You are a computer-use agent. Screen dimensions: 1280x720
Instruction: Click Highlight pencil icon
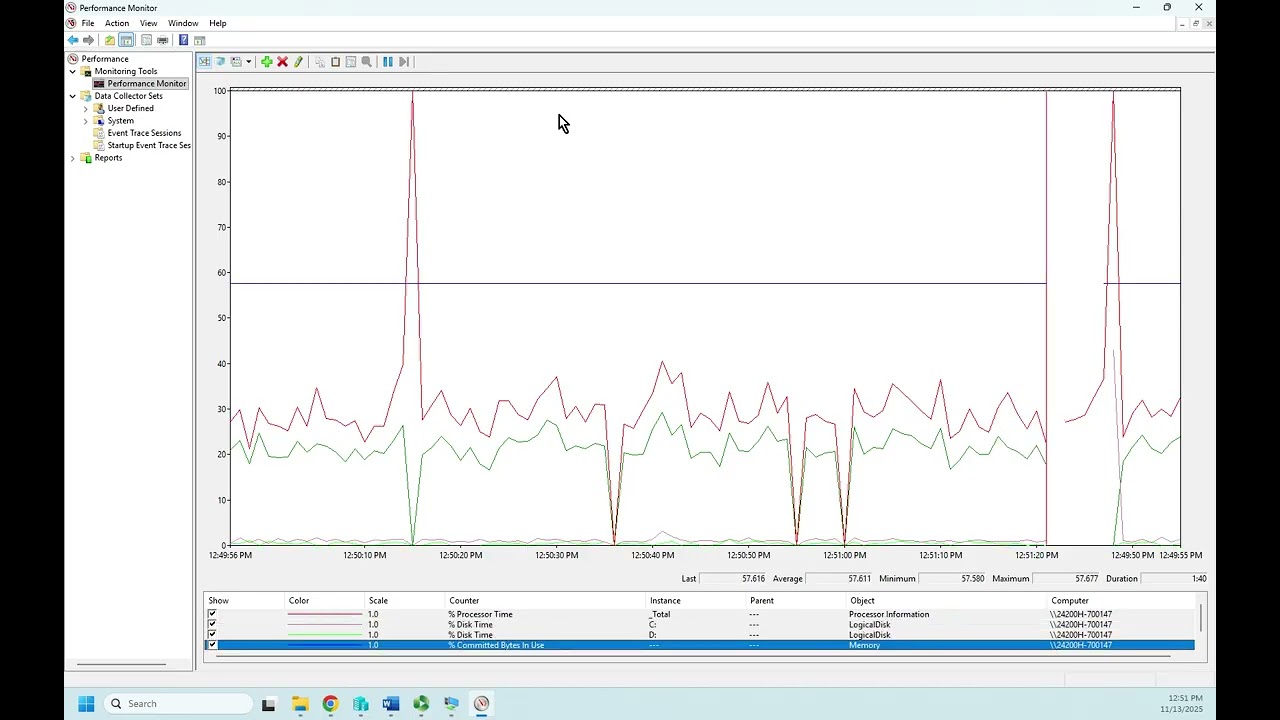(298, 62)
